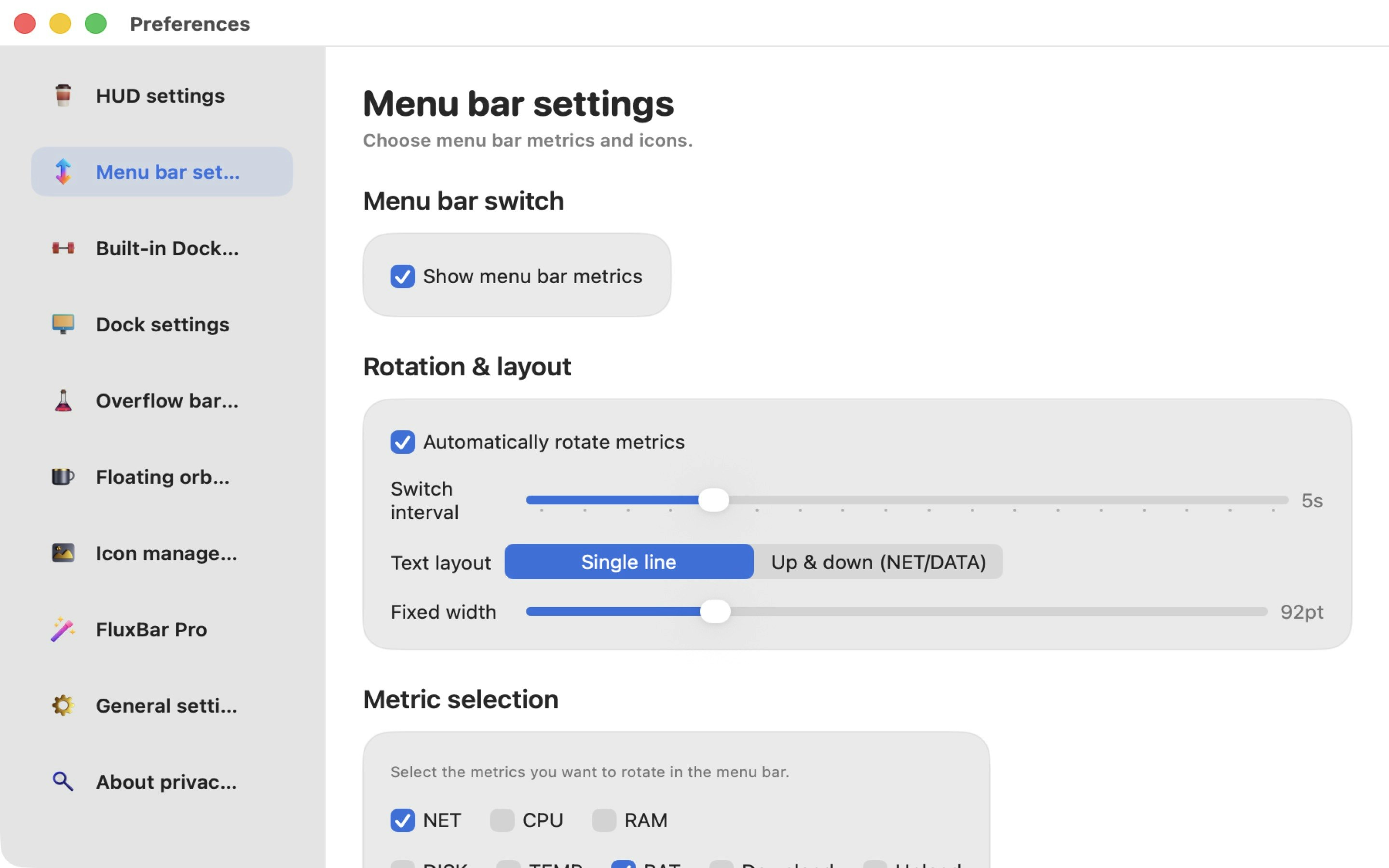Click the green zoom window button
1389x868 pixels.
[96, 24]
